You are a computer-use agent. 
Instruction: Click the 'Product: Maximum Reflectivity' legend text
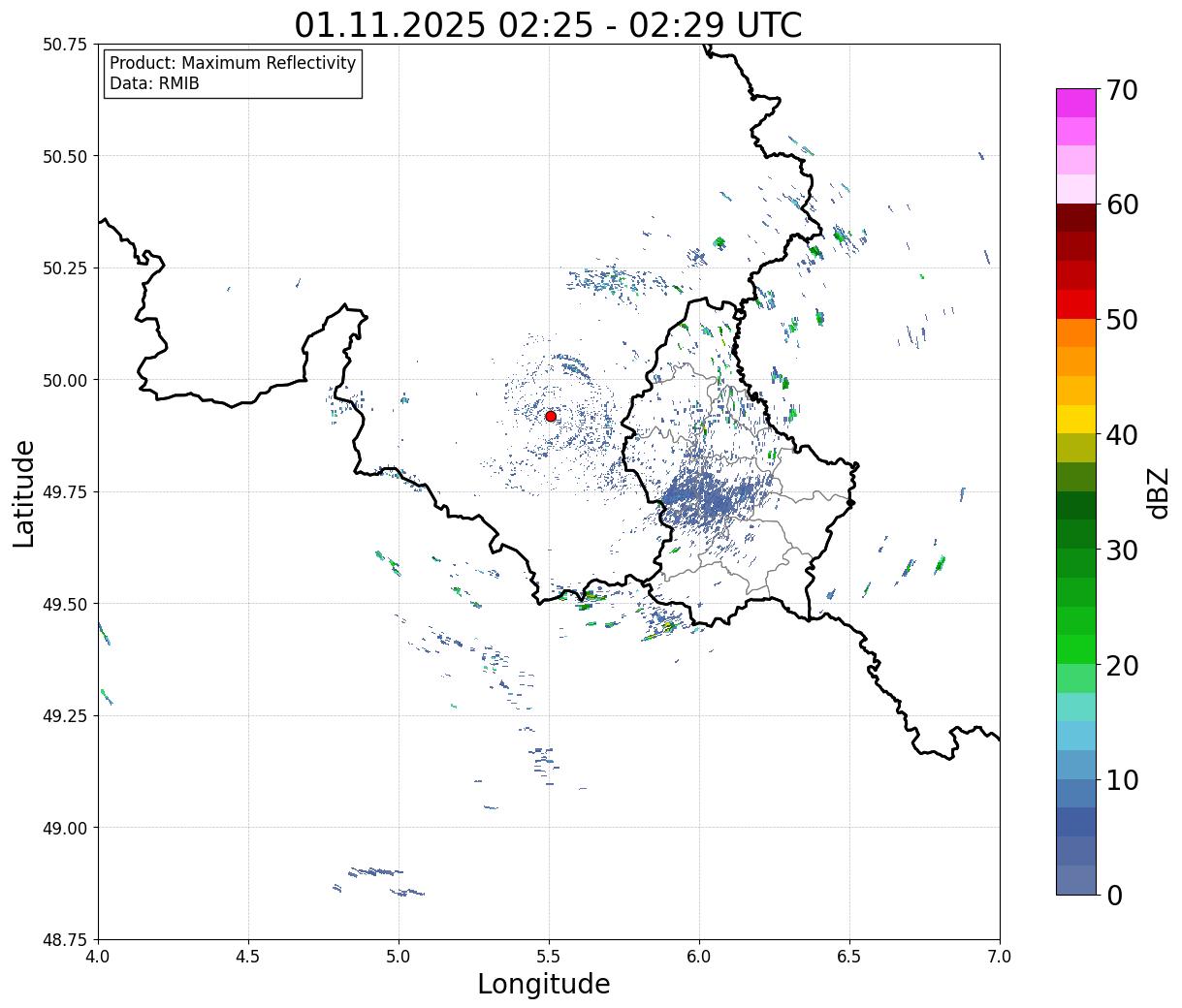[233, 63]
